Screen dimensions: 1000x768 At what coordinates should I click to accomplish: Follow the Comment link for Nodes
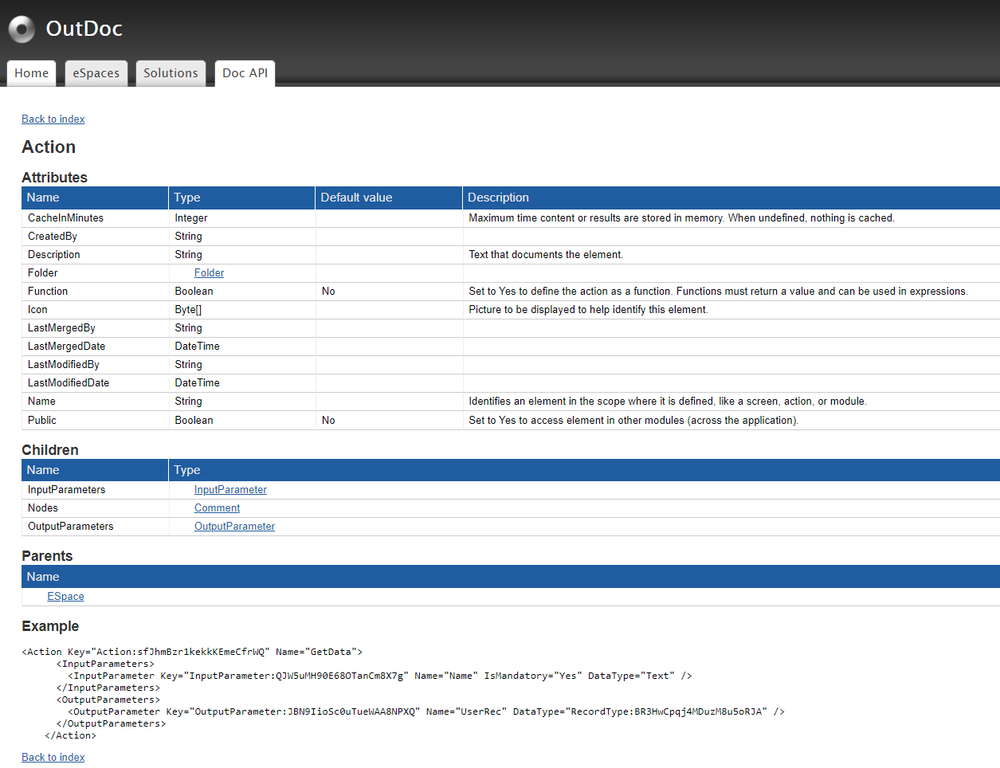(216, 507)
